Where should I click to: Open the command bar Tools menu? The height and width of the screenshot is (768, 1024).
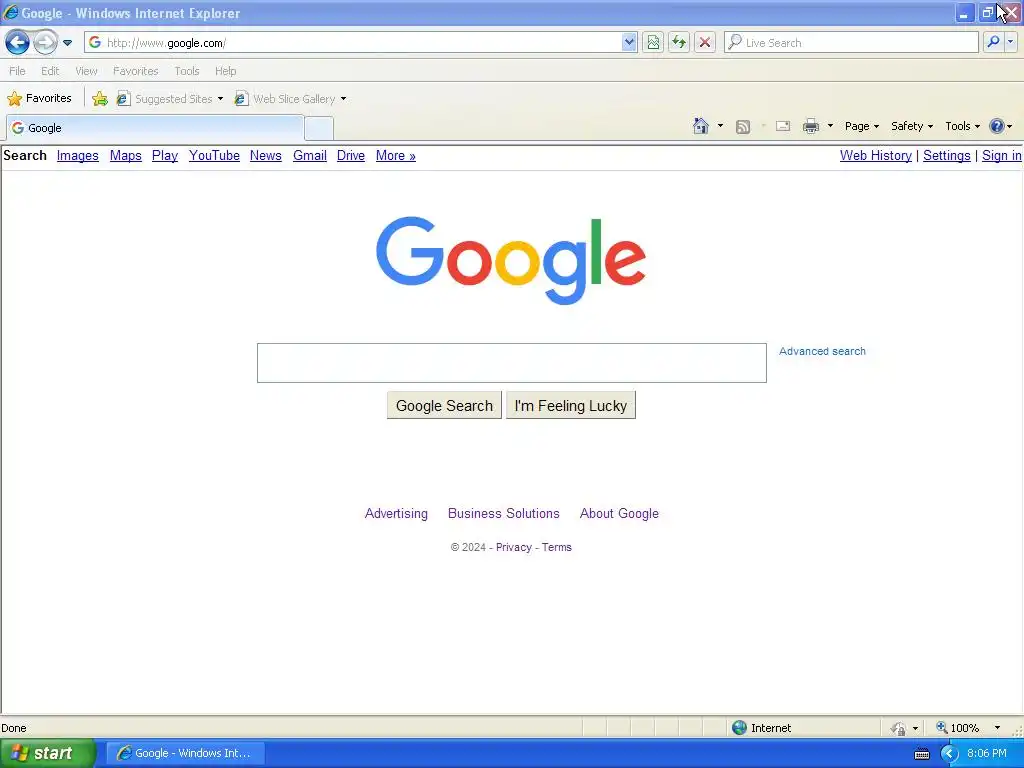(962, 126)
